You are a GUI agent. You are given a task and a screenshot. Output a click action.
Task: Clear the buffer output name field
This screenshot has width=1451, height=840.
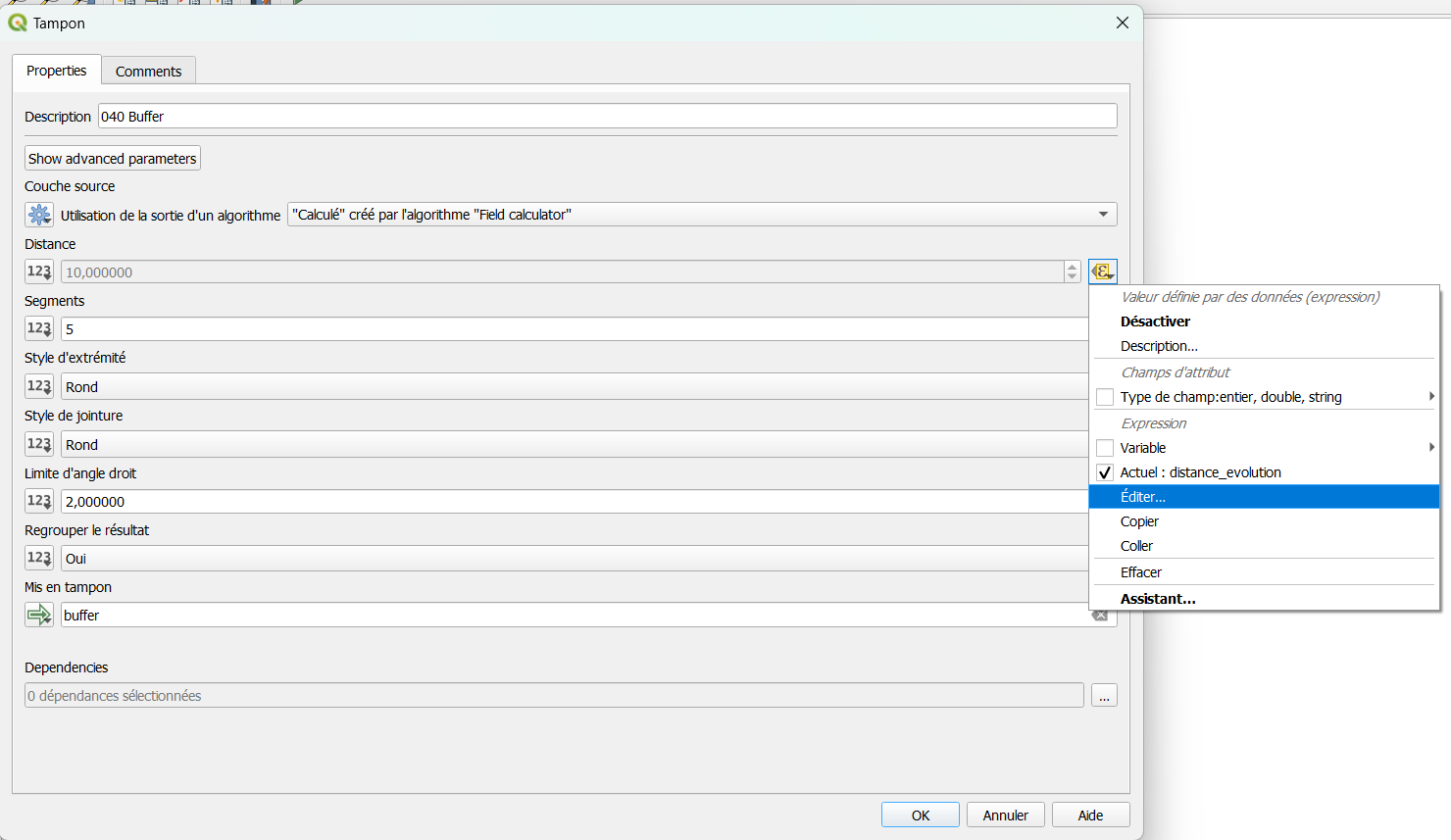[1100, 616]
